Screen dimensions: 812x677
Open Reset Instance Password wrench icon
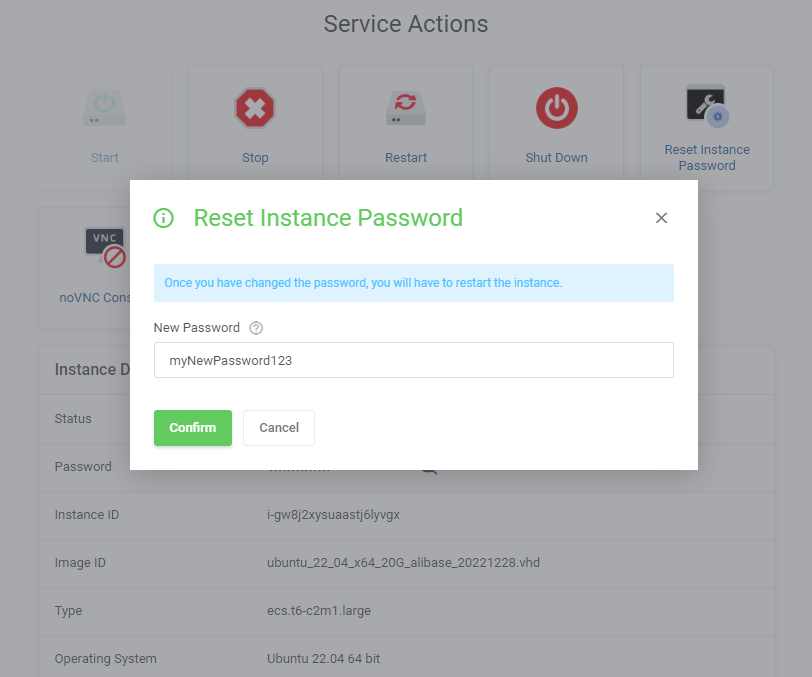point(707,106)
